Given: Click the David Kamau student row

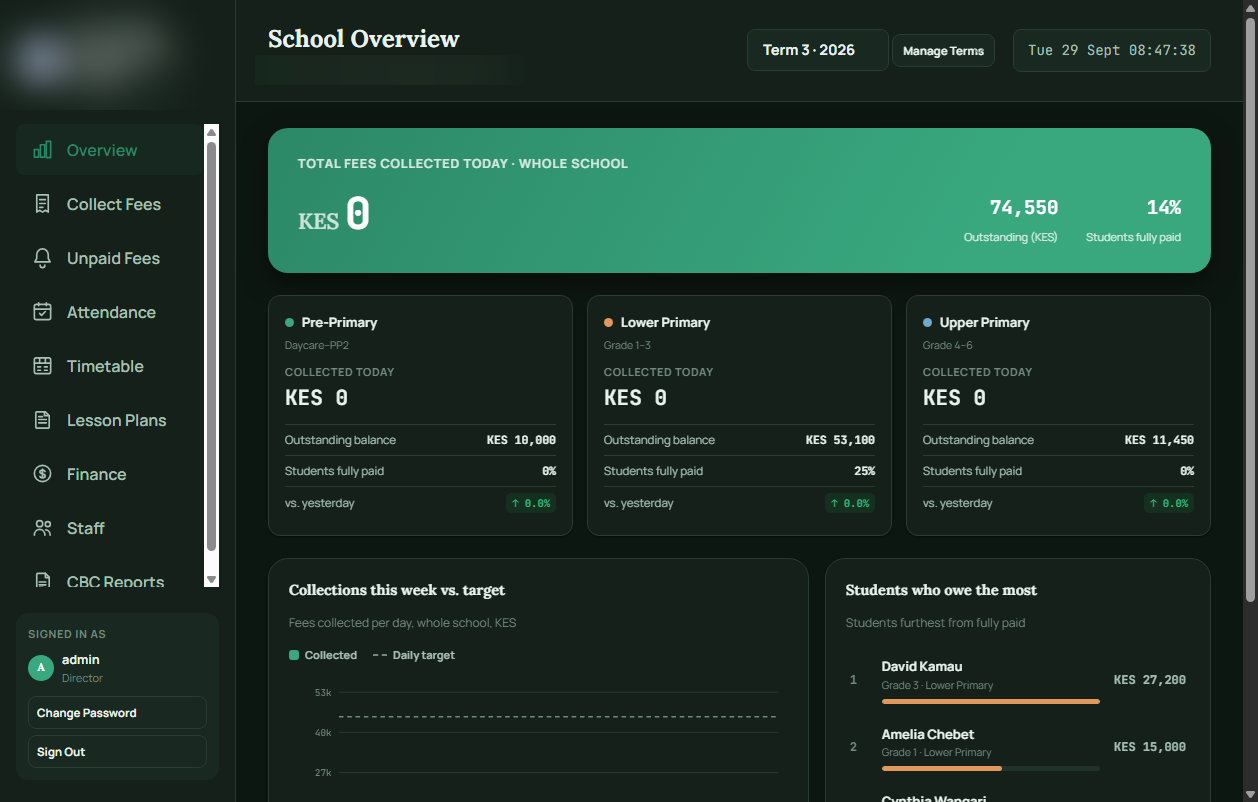Looking at the screenshot, I should pos(1018,680).
